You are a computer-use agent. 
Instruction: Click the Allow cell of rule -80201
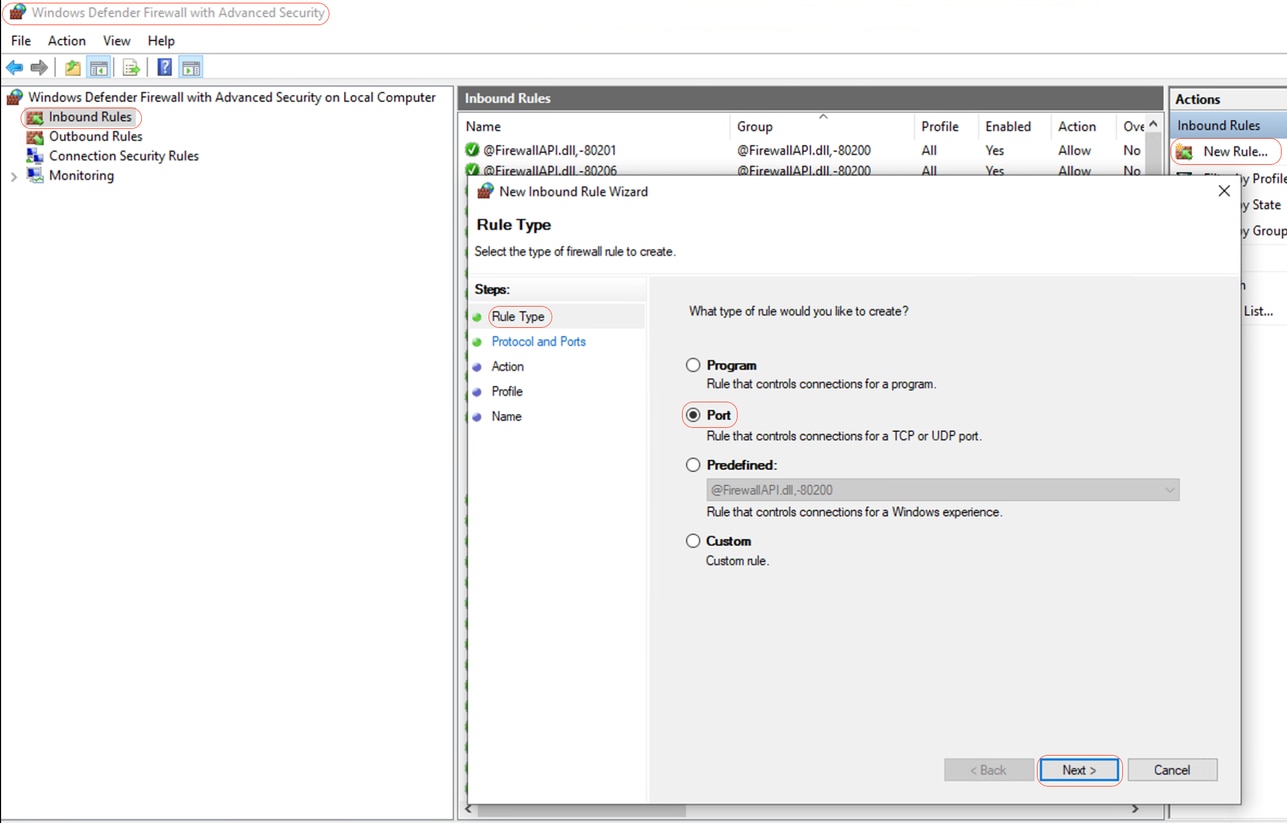point(1075,151)
